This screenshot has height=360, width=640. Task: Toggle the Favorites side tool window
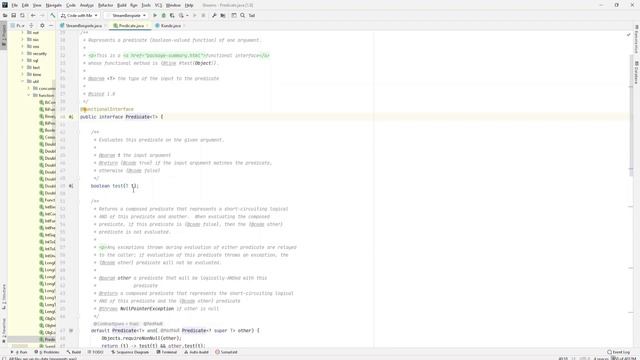click(4, 330)
